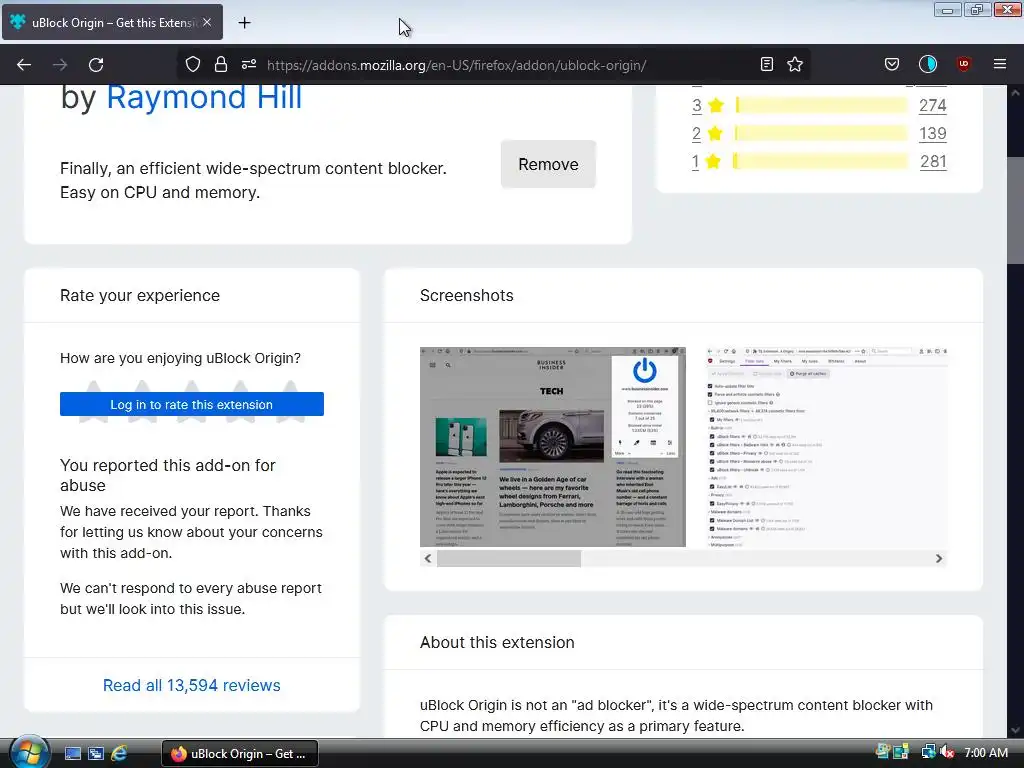Launch Internet Explorer from quick launch
The width and height of the screenshot is (1024, 768).
point(119,754)
